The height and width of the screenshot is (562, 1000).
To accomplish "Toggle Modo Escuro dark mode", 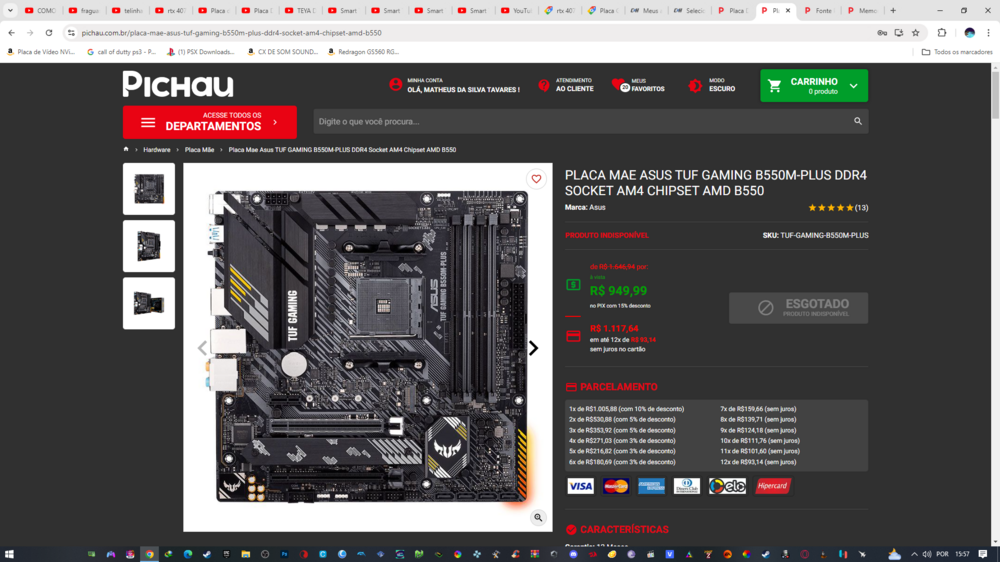I will (x=696, y=86).
